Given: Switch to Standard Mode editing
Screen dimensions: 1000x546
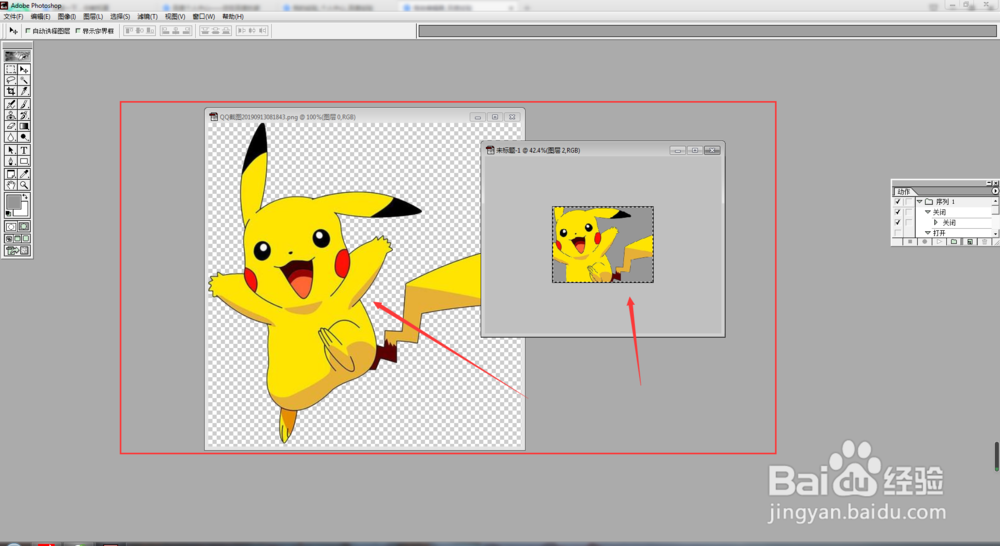Looking at the screenshot, I should 11,226.
